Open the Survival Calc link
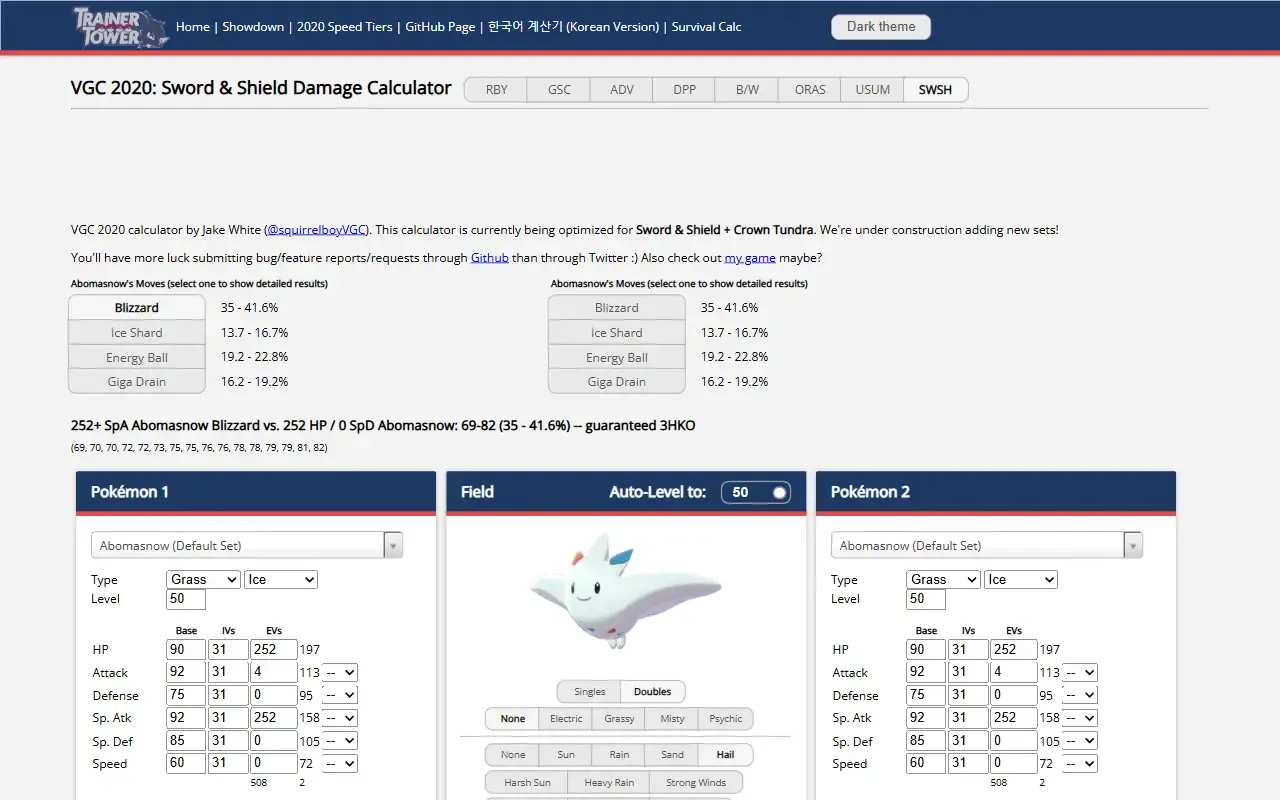This screenshot has height=800, width=1280. [x=707, y=27]
